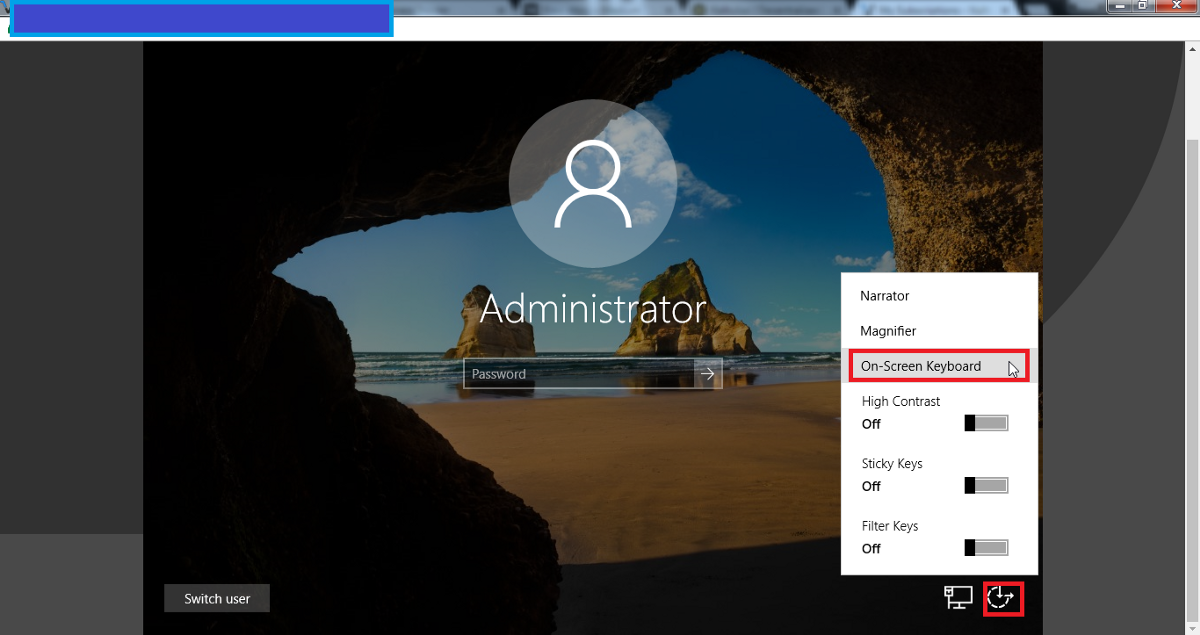This screenshot has height=635, width=1200.
Task: Enable Sticky Keys switch
Action: coord(986,486)
